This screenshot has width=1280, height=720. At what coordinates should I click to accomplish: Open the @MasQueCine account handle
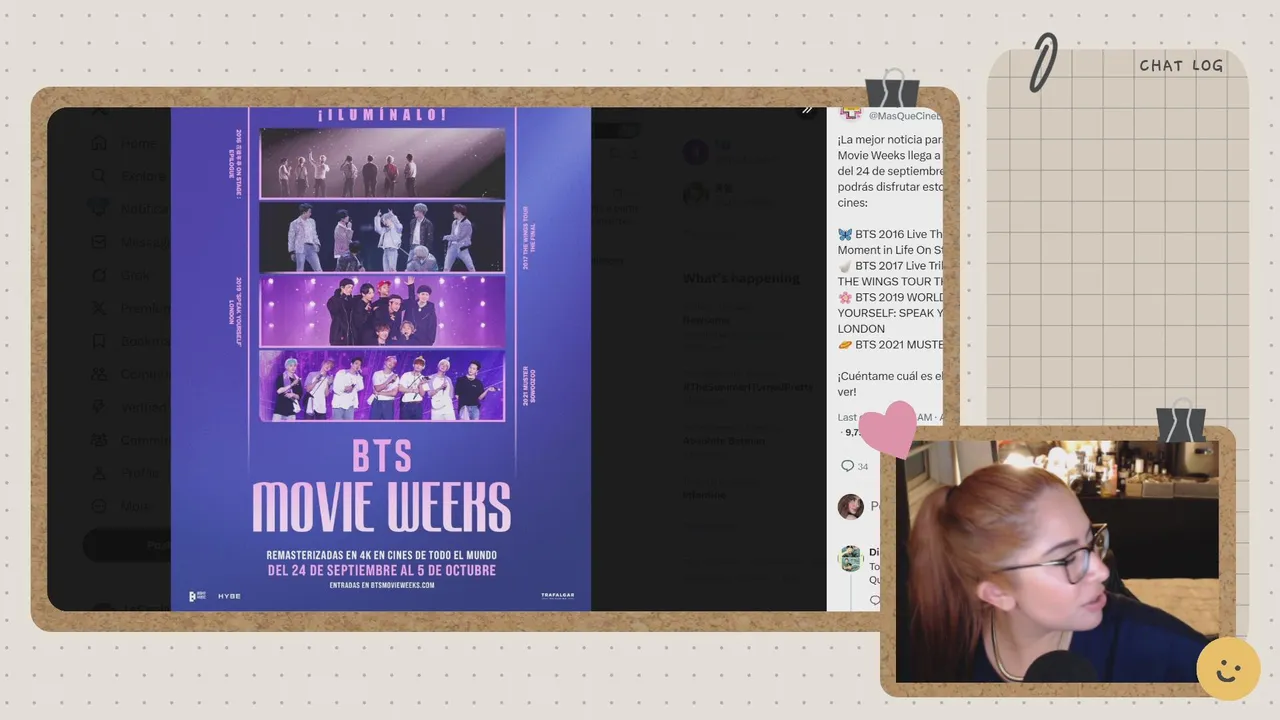click(905, 117)
